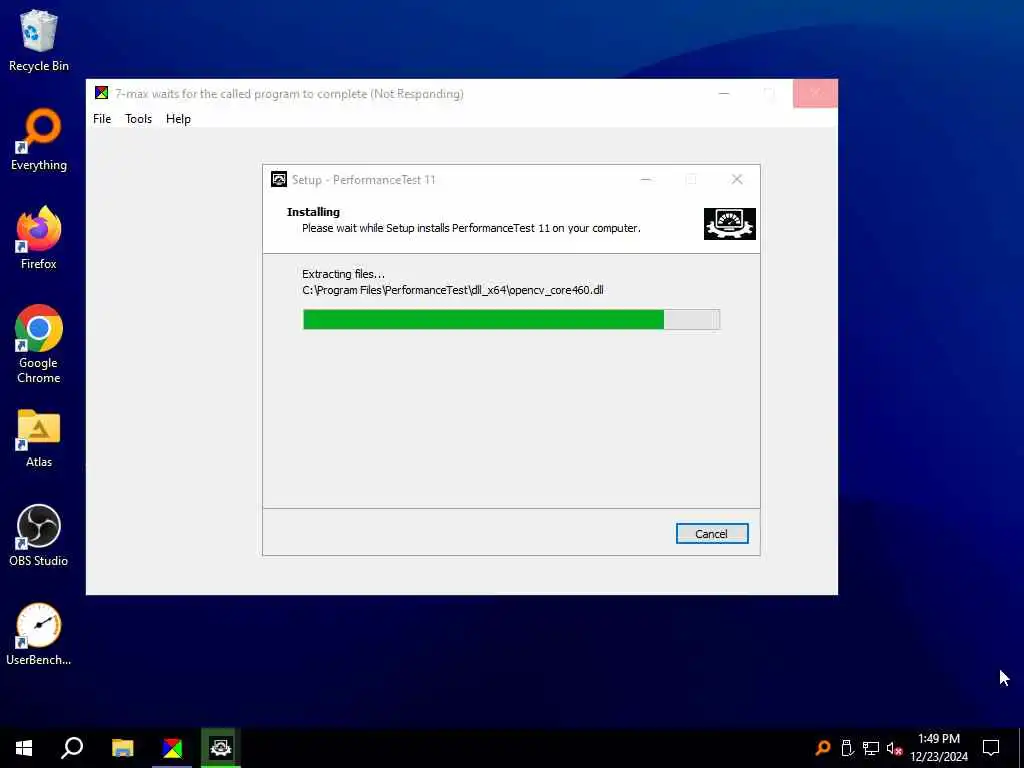This screenshot has height=768, width=1024.
Task: Open the network status tray icon
Action: [871, 748]
